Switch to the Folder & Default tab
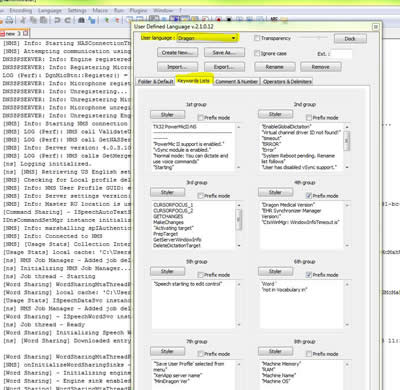The width and height of the screenshot is (400, 390). coord(156,82)
